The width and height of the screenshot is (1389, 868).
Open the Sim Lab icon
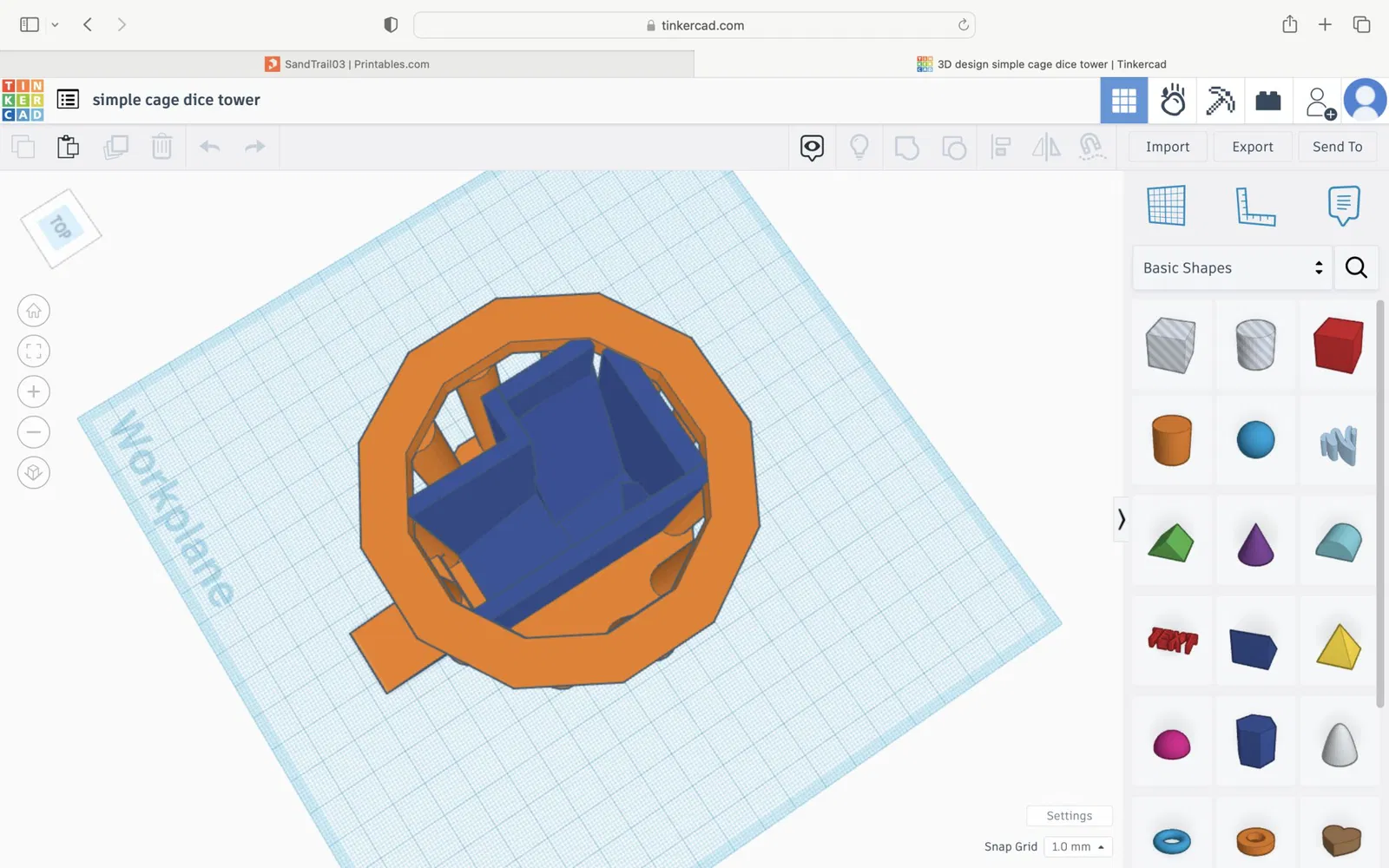[x=1173, y=101]
